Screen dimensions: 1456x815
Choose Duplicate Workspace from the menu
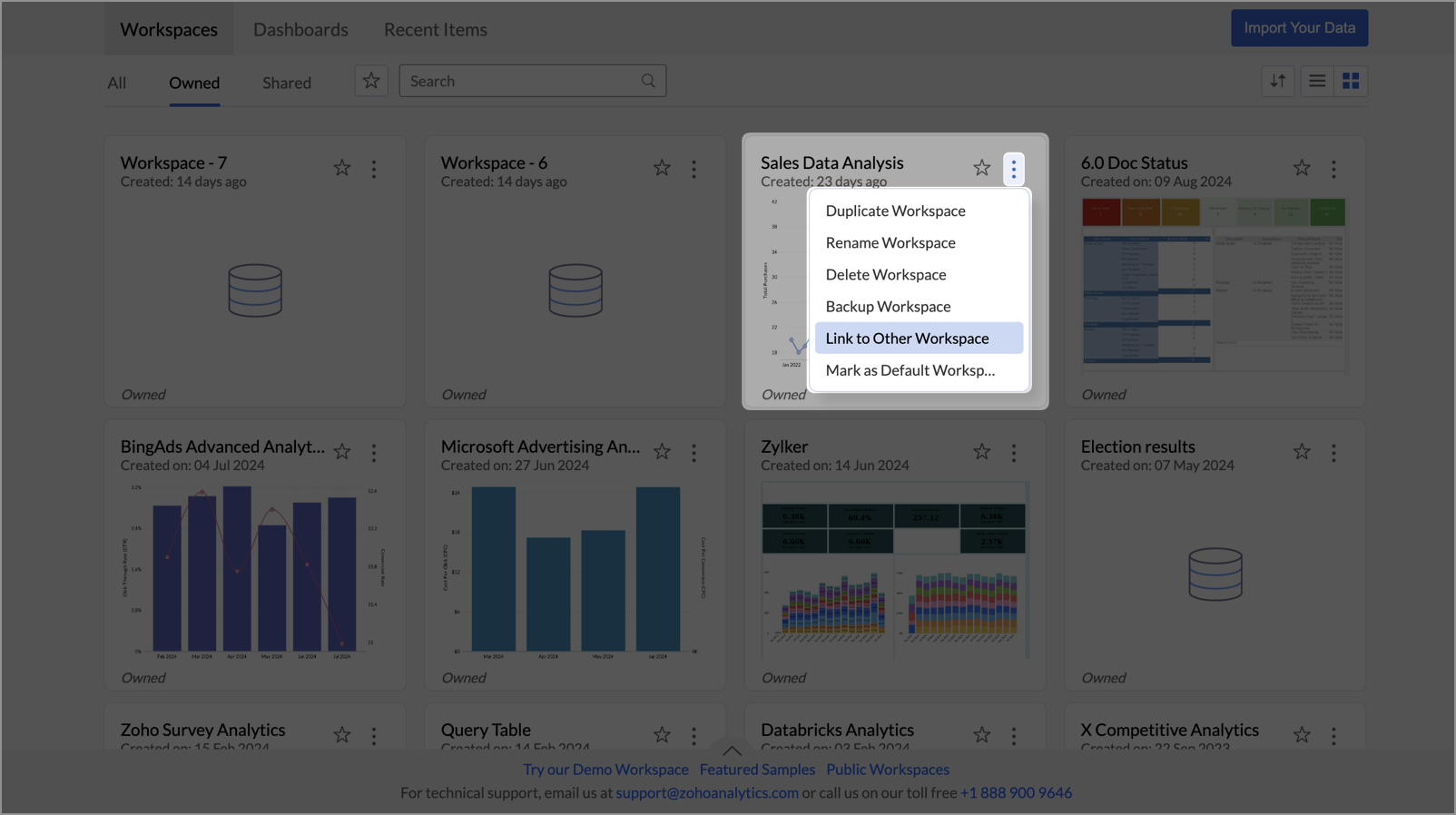click(x=895, y=211)
